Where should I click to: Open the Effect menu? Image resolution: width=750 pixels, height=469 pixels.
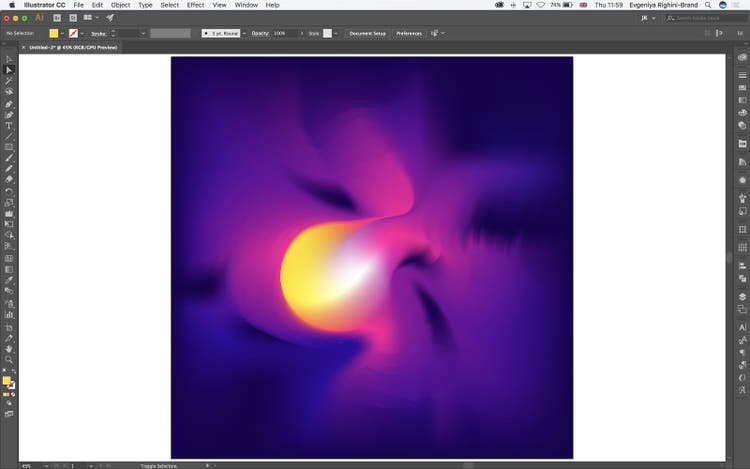195,5
